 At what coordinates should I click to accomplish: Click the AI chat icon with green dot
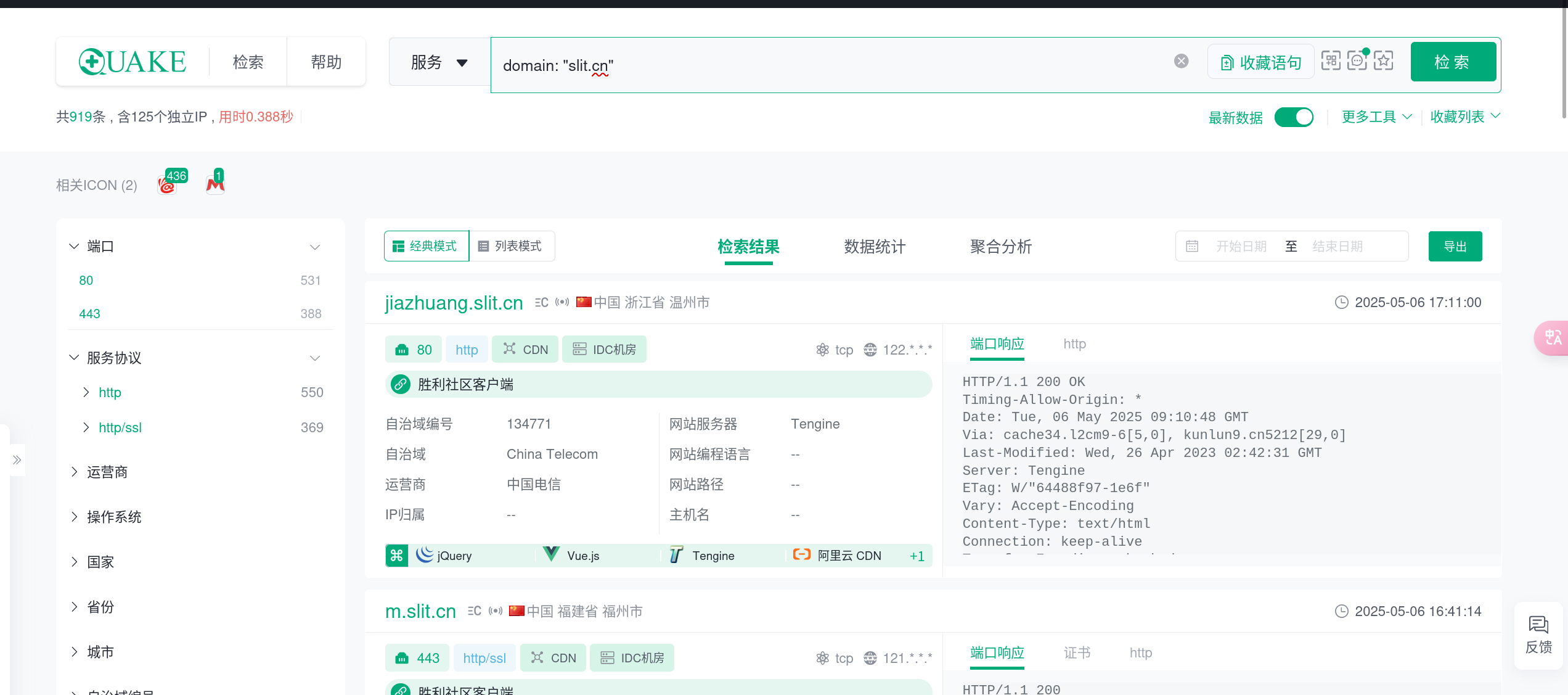pos(1357,61)
